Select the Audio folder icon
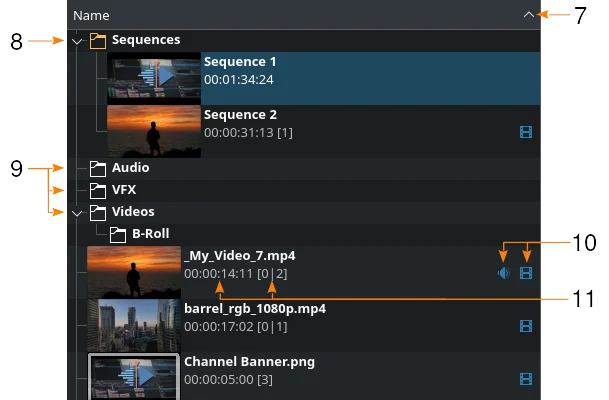Image resolution: width=609 pixels, height=400 pixels. coord(98,169)
